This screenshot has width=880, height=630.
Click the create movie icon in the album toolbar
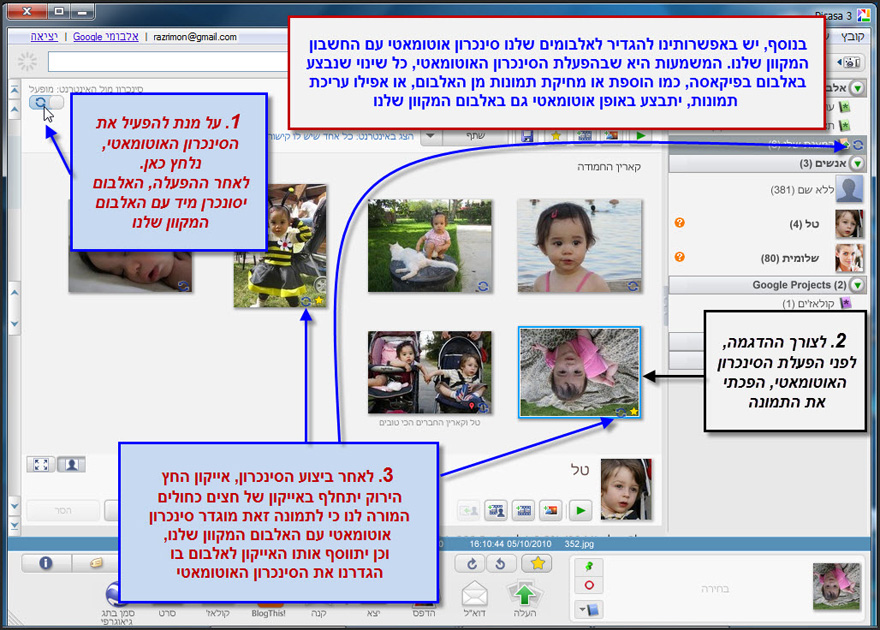tap(584, 136)
